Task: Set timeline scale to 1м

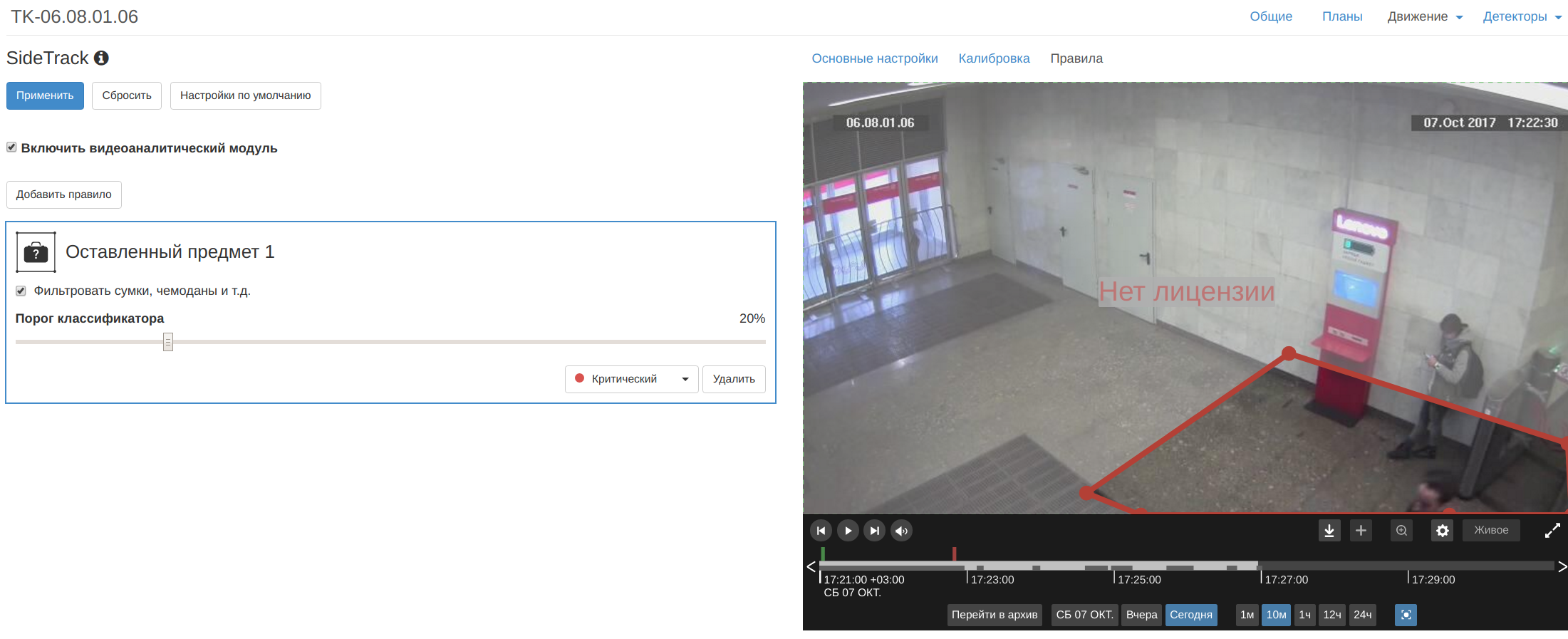Action: 1247,615
